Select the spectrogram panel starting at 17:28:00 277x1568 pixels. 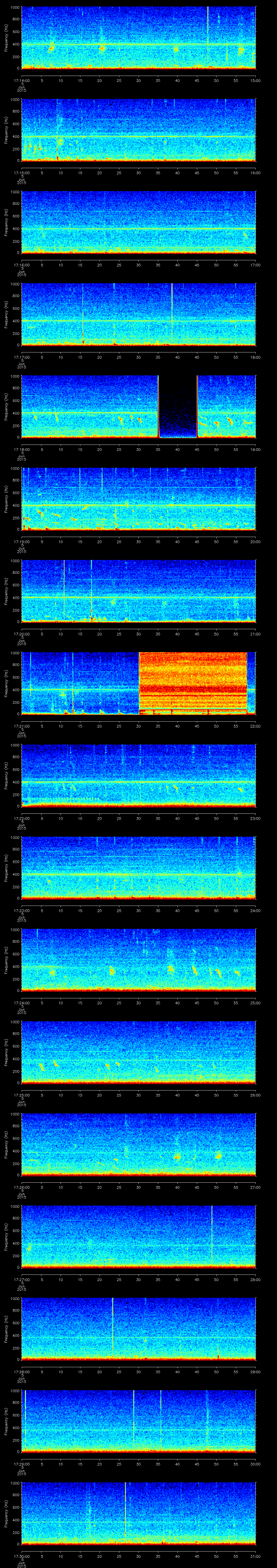[139, 1329]
